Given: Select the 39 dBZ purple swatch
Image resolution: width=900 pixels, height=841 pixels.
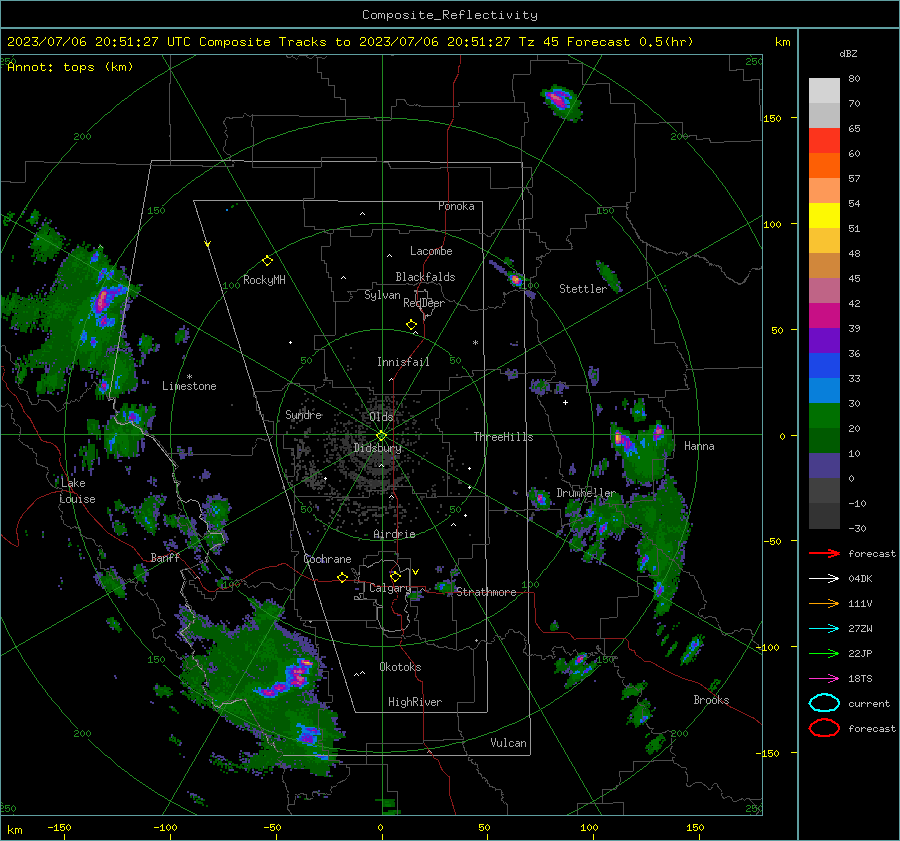Looking at the screenshot, I should coord(824,340).
